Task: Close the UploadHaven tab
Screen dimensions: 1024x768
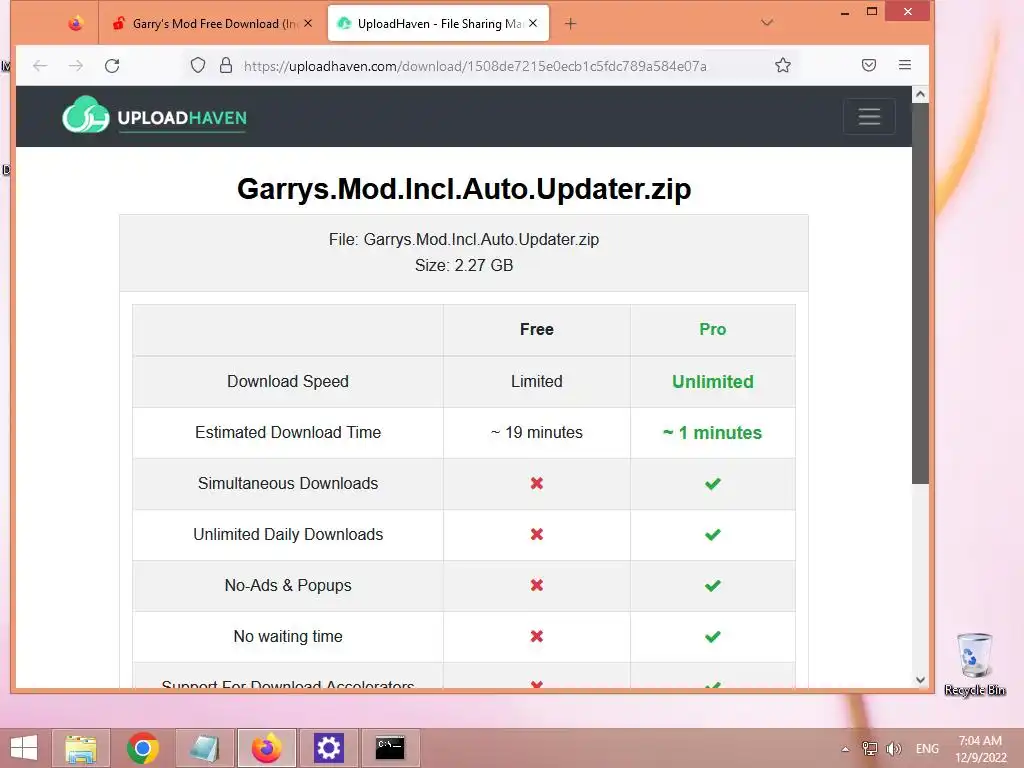Action: 533,24
